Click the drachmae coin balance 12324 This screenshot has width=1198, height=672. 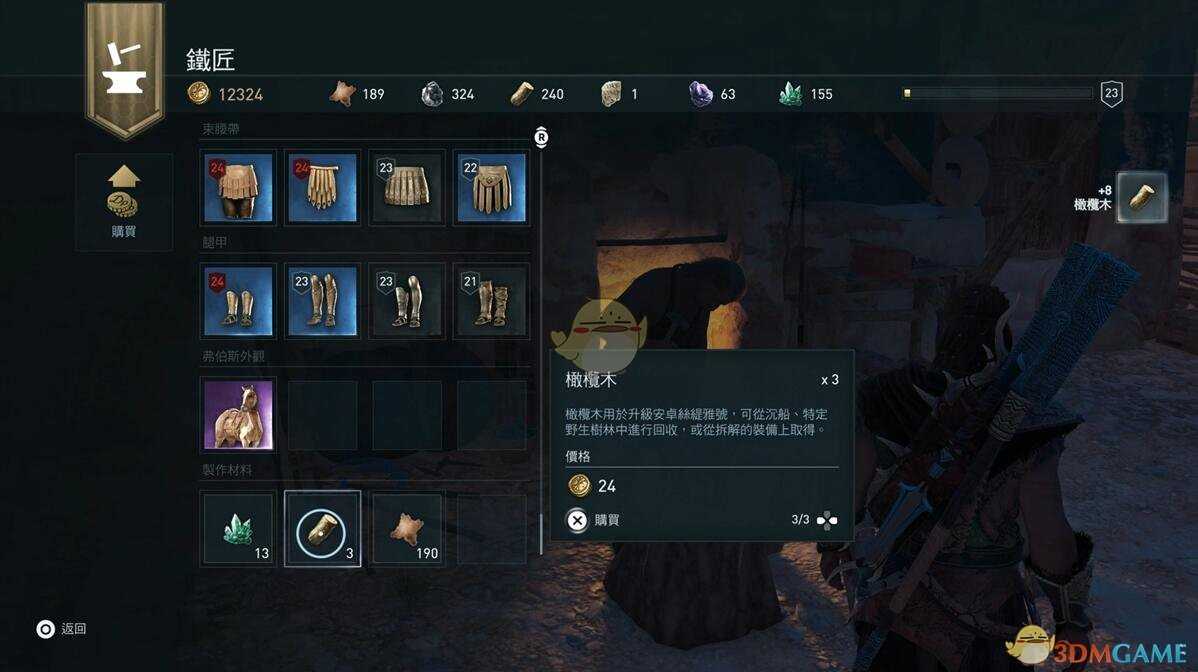coord(225,94)
